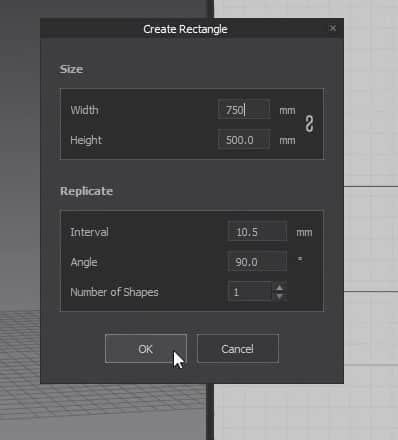Image resolution: width=398 pixels, height=440 pixels.
Task: Click the Angle label
Action: coord(84,262)
